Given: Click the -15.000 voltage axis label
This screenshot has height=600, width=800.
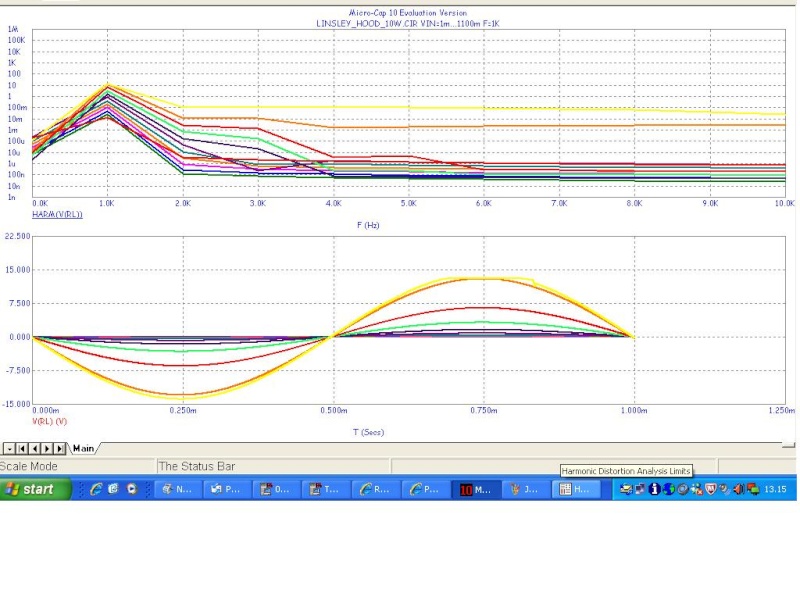Looking at the screenshot, I should (16, 404).
